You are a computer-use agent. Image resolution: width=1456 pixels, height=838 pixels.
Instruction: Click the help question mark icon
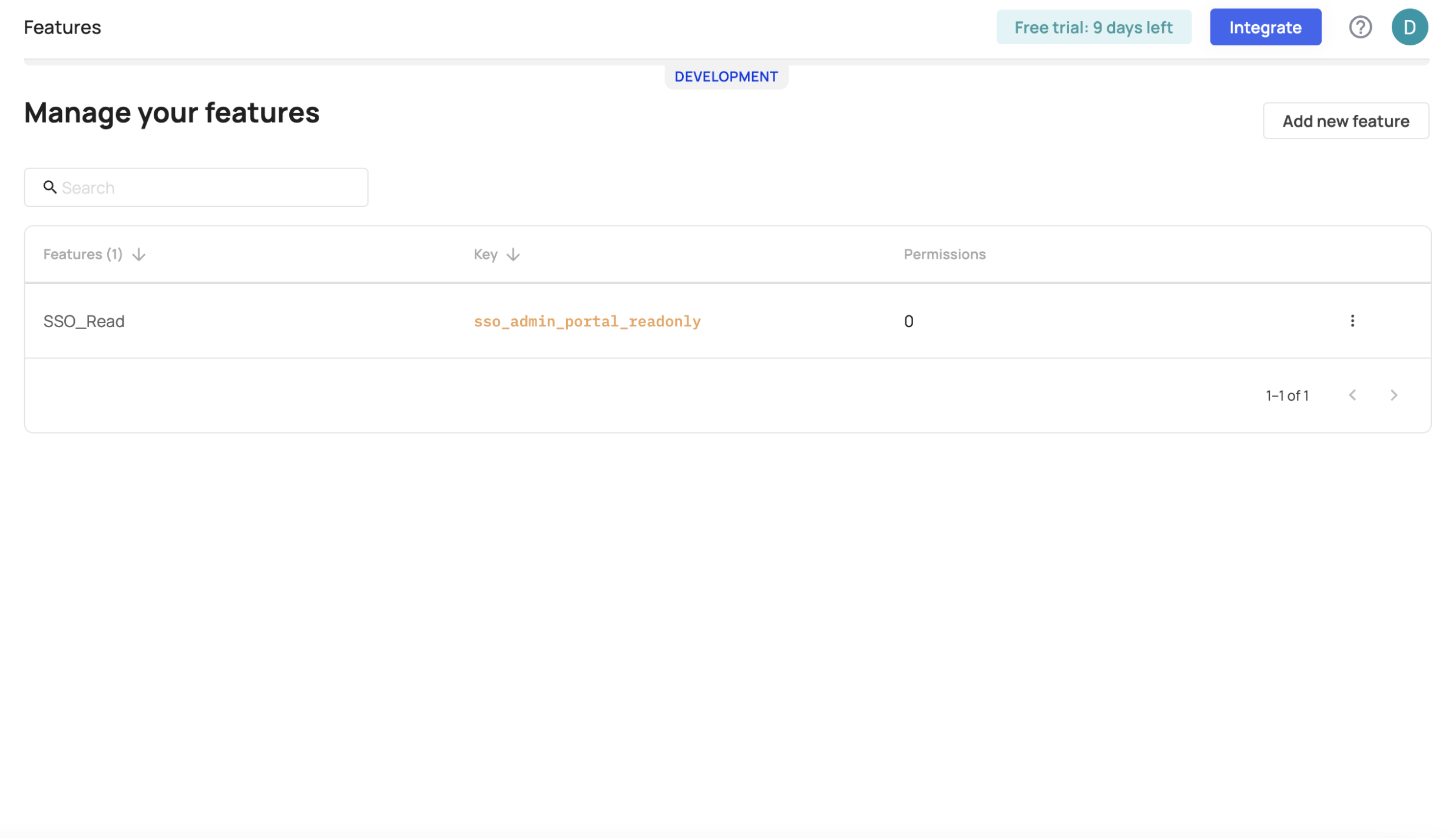click(x=1359, y=27)
